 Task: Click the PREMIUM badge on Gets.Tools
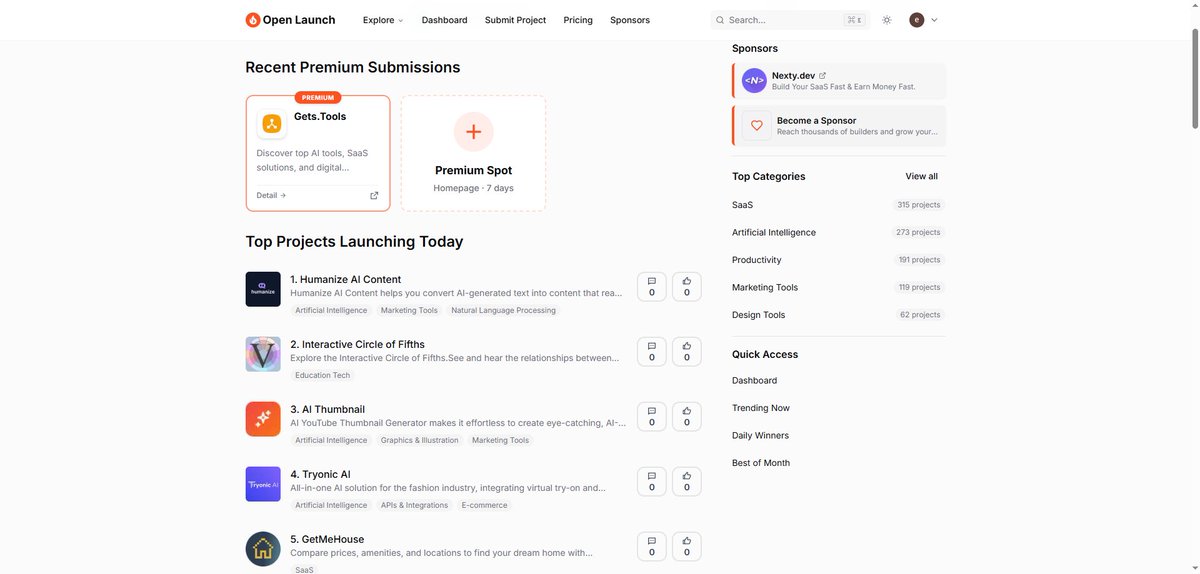coord(318,97)
